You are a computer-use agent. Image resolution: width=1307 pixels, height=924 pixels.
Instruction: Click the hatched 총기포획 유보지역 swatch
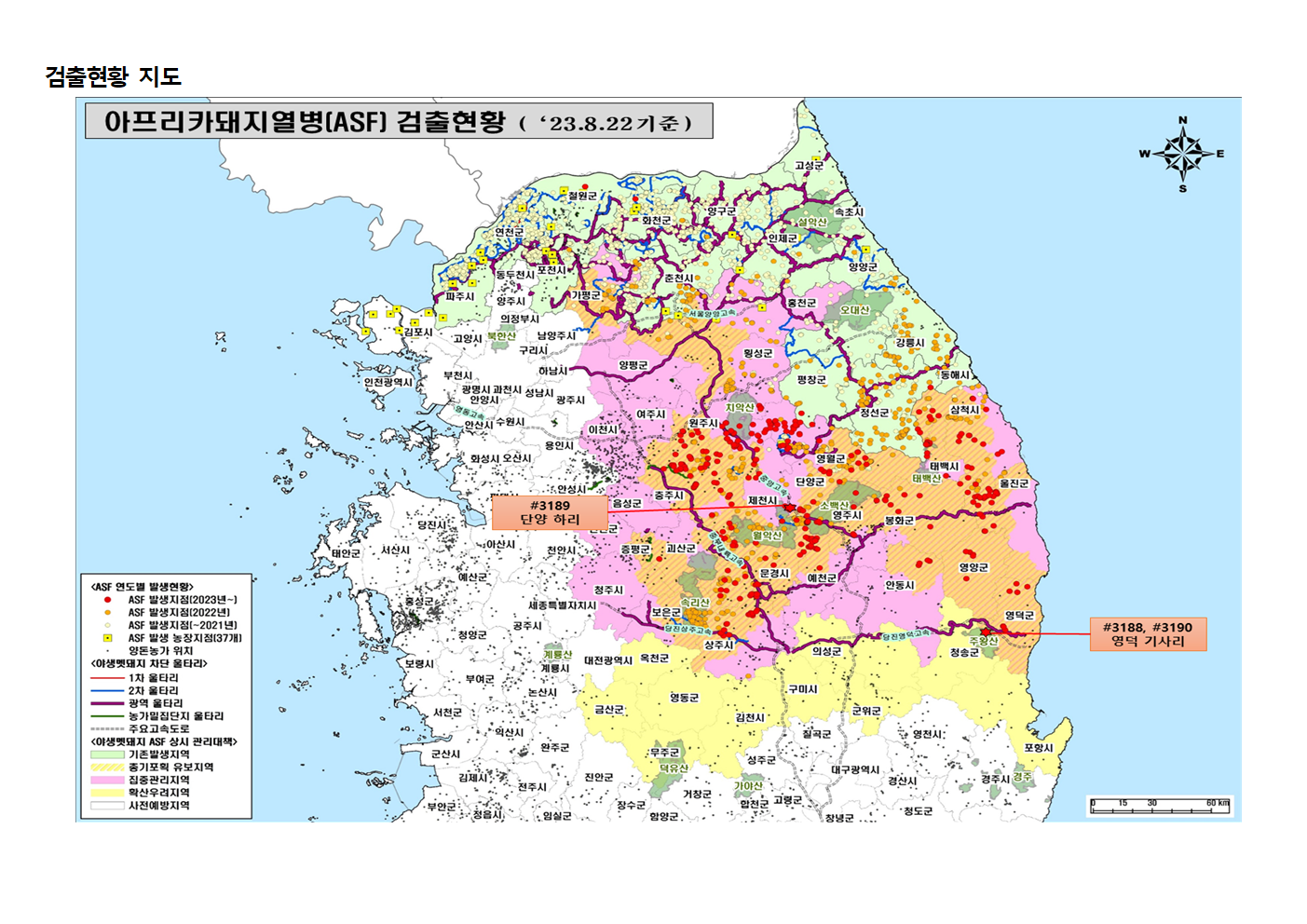tap(107, 768)
